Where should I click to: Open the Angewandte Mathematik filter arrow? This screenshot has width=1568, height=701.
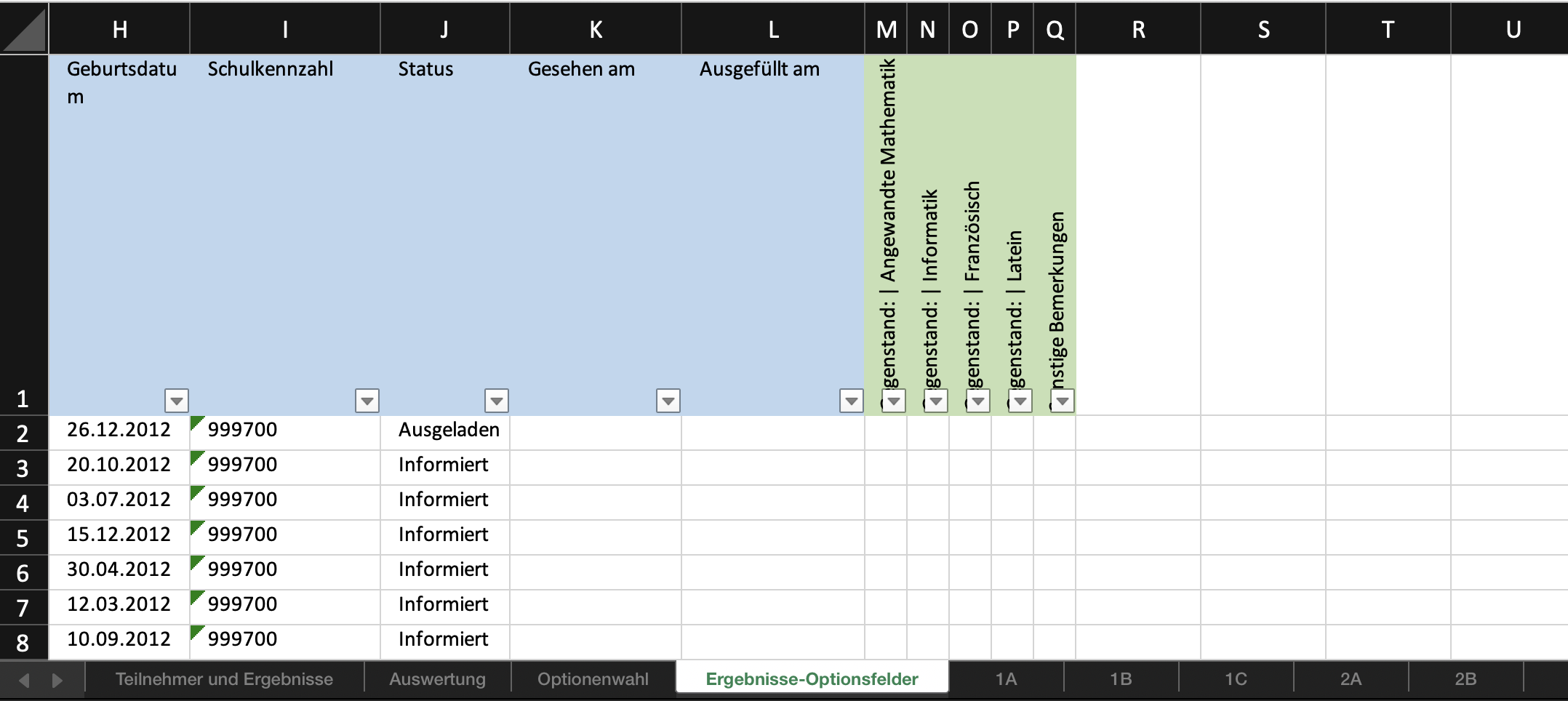pyautogui.click(x=894, y=401)
